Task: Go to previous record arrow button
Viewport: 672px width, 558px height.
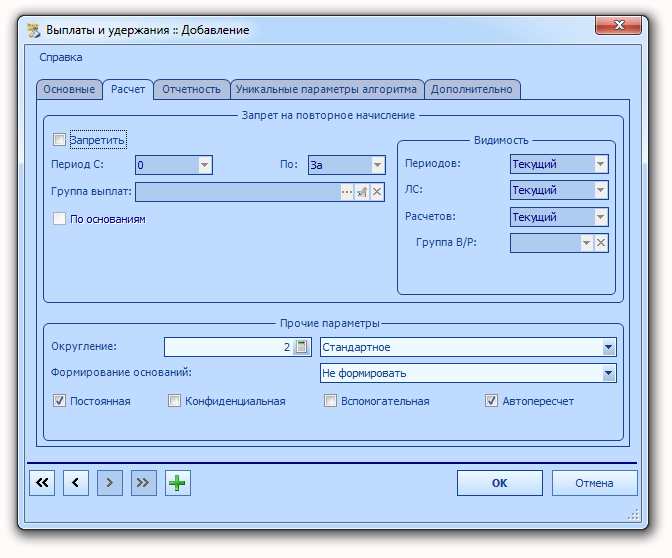Action: coord(76,483)
